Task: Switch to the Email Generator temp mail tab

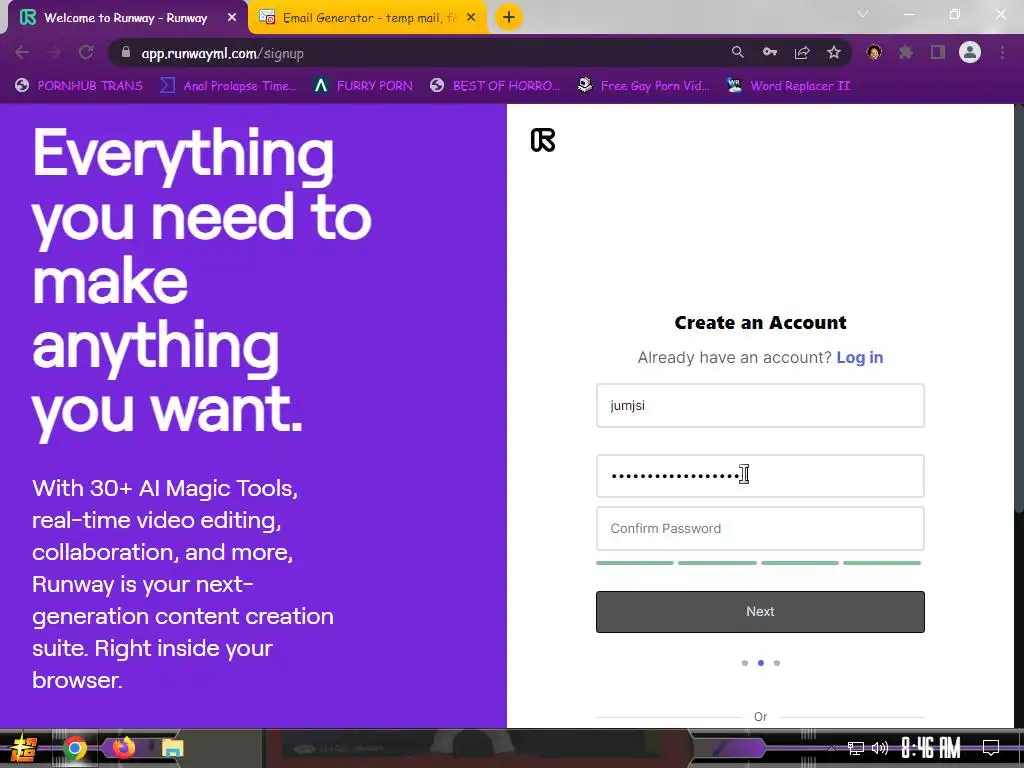Action: tap(368, 18)
